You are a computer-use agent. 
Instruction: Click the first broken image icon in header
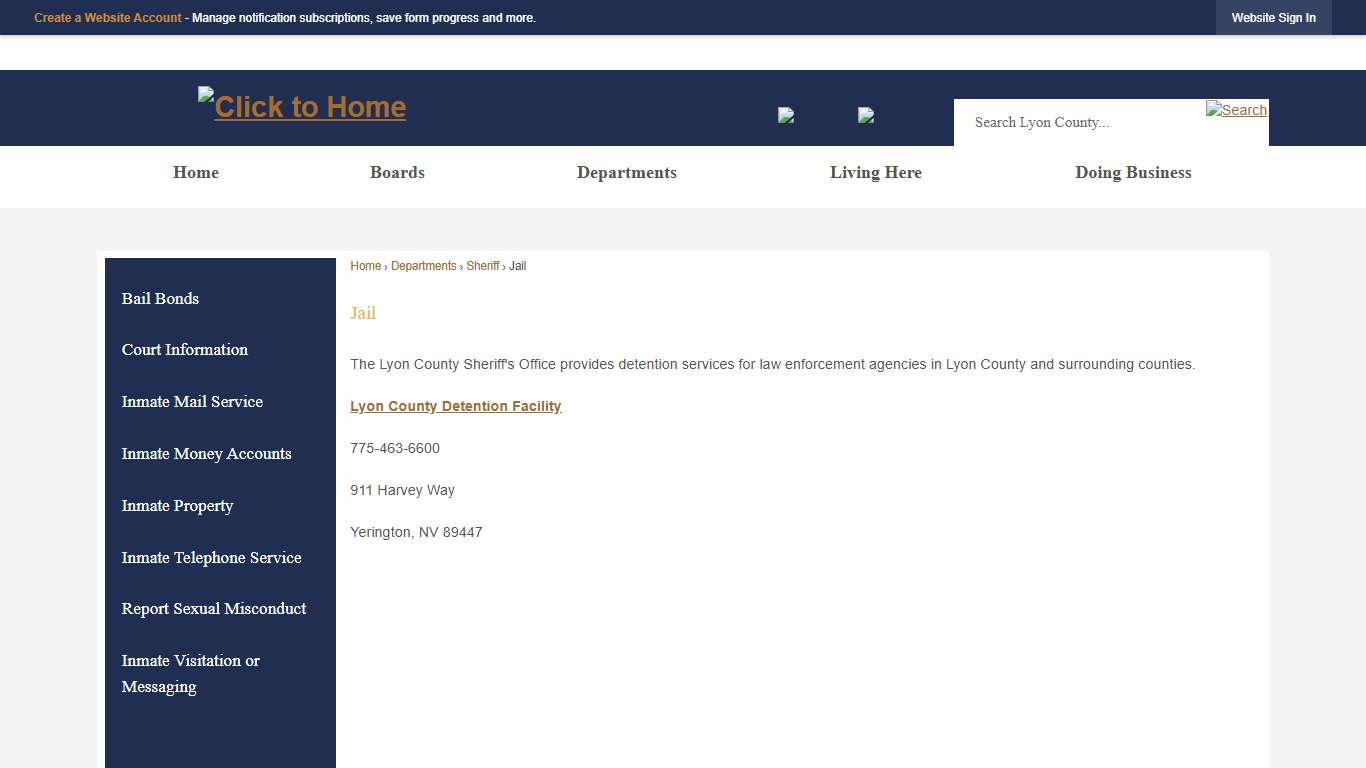click(786, 115)
